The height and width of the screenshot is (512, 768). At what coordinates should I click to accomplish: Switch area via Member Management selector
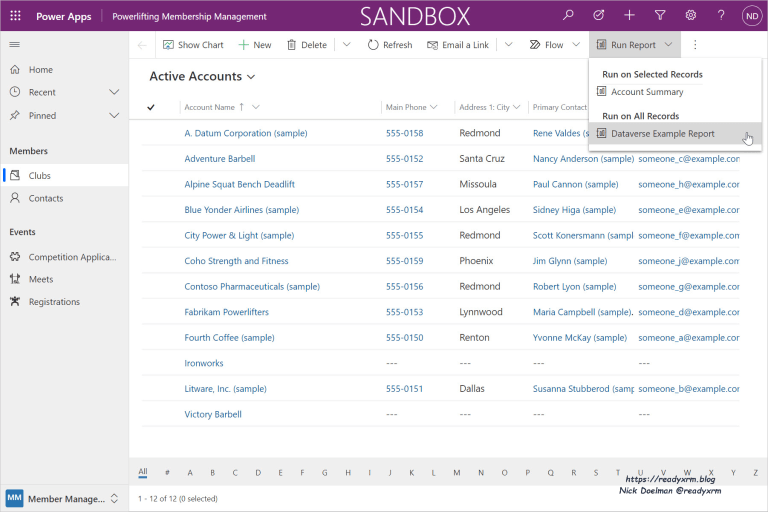[x=64, y=499]
